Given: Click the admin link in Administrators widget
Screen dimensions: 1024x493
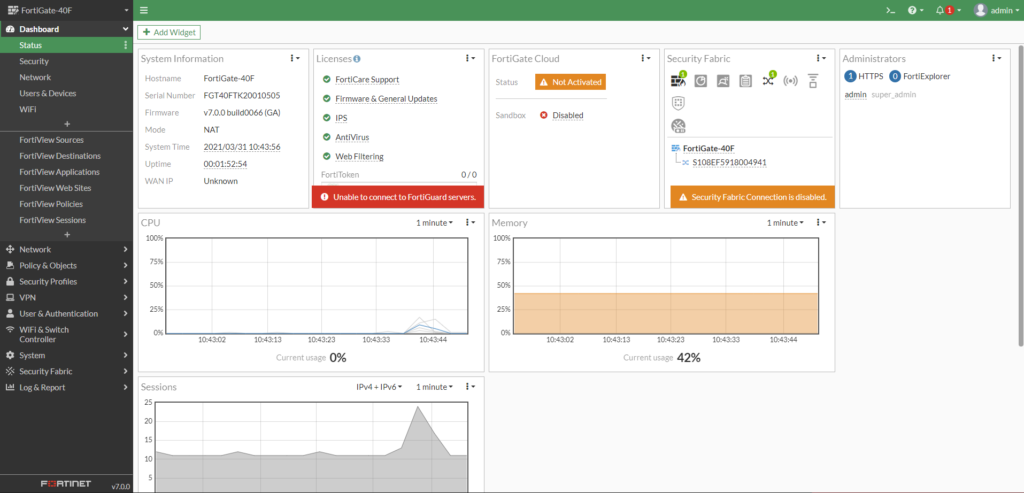Looking at the screenshot, I should (x=856, y=95).
